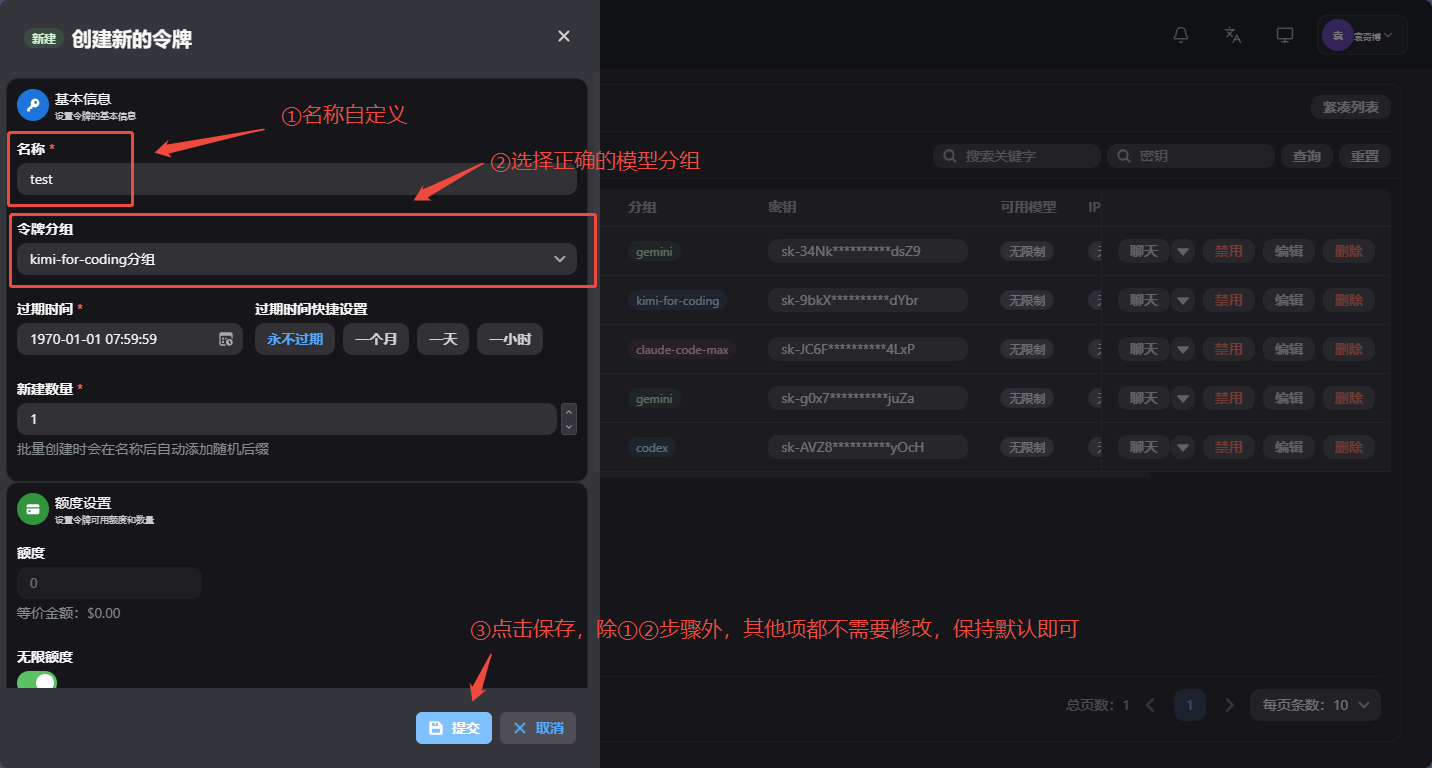Cancel token creation
The width and height of the screenshot is (1432, 768).
pyautogui.click(x=538, y=728)
